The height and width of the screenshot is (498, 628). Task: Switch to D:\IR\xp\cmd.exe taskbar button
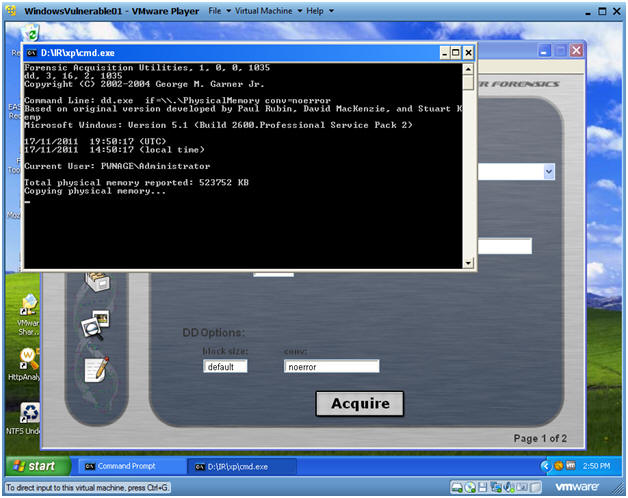click(242, 467)
